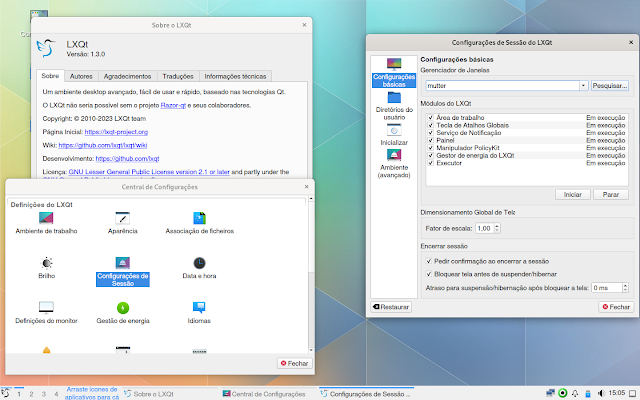Open GitHub lxqt wiki link
The width and height of the screenshot is (640, 400).
click(102, 145)
